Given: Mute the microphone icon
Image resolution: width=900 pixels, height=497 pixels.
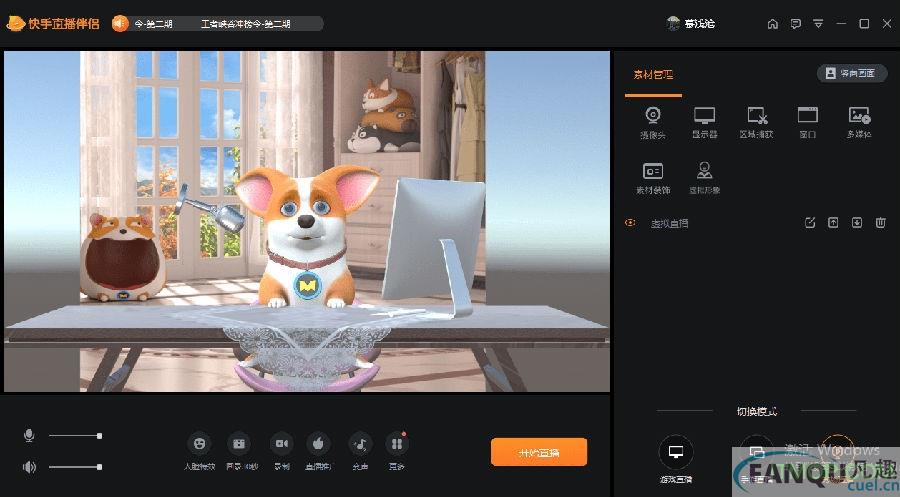Looking at the screenshot, I should coord(29,436).
